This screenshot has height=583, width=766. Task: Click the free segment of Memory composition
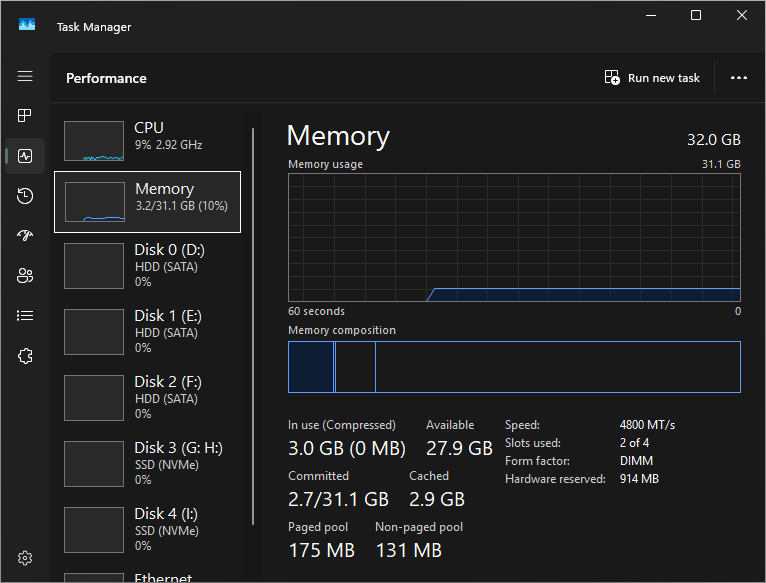click(x=558, y=367)
